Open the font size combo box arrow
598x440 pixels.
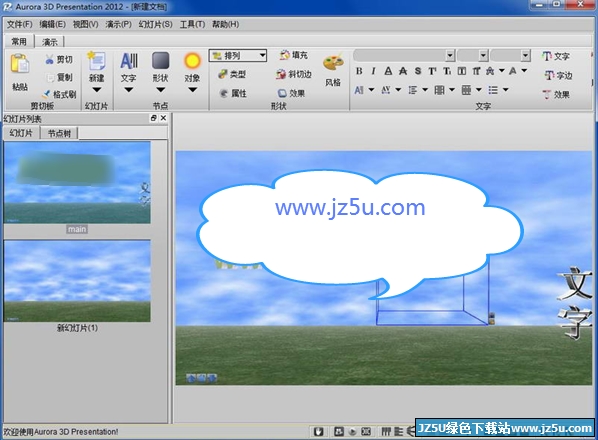483,56
